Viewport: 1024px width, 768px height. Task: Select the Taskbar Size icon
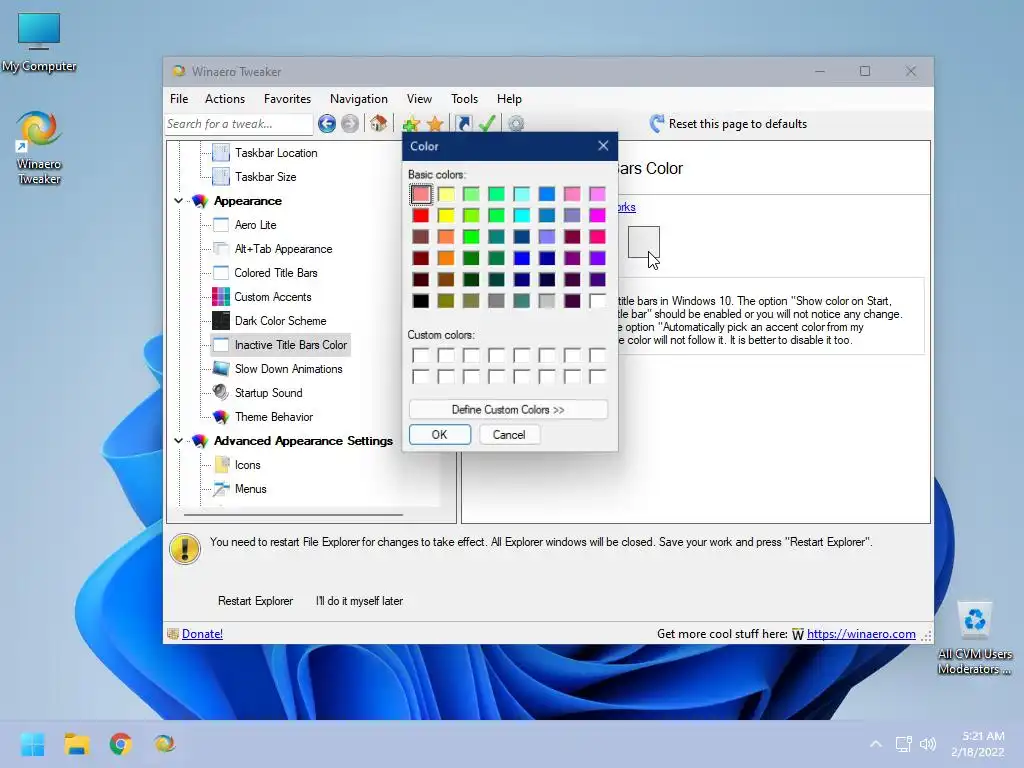(x=221, y=177)
